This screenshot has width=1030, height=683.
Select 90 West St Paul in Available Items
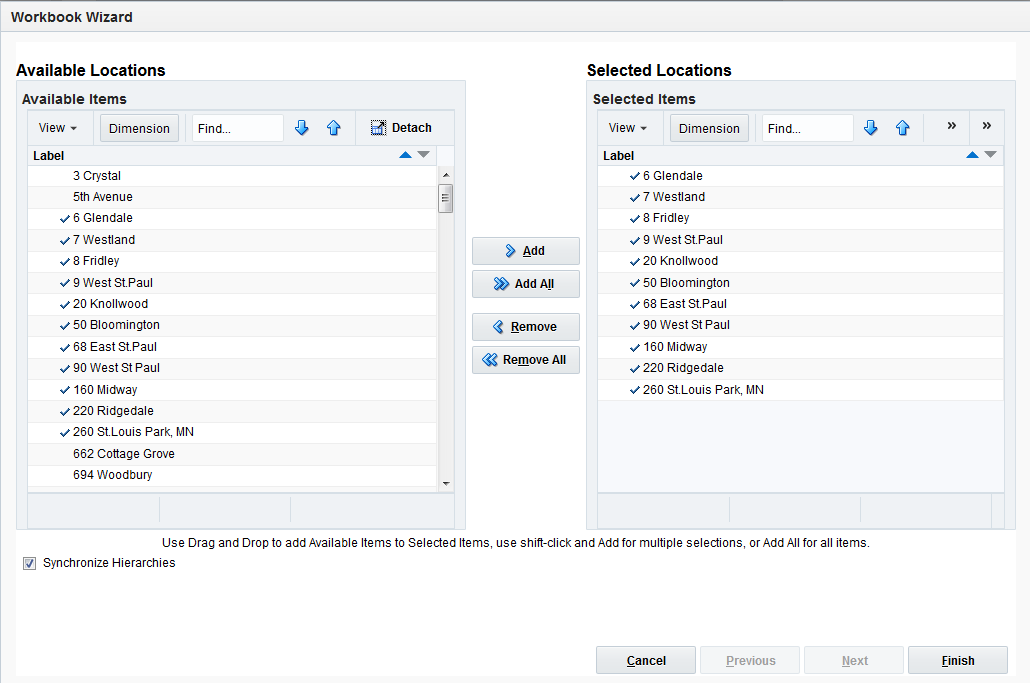(233, 368)
